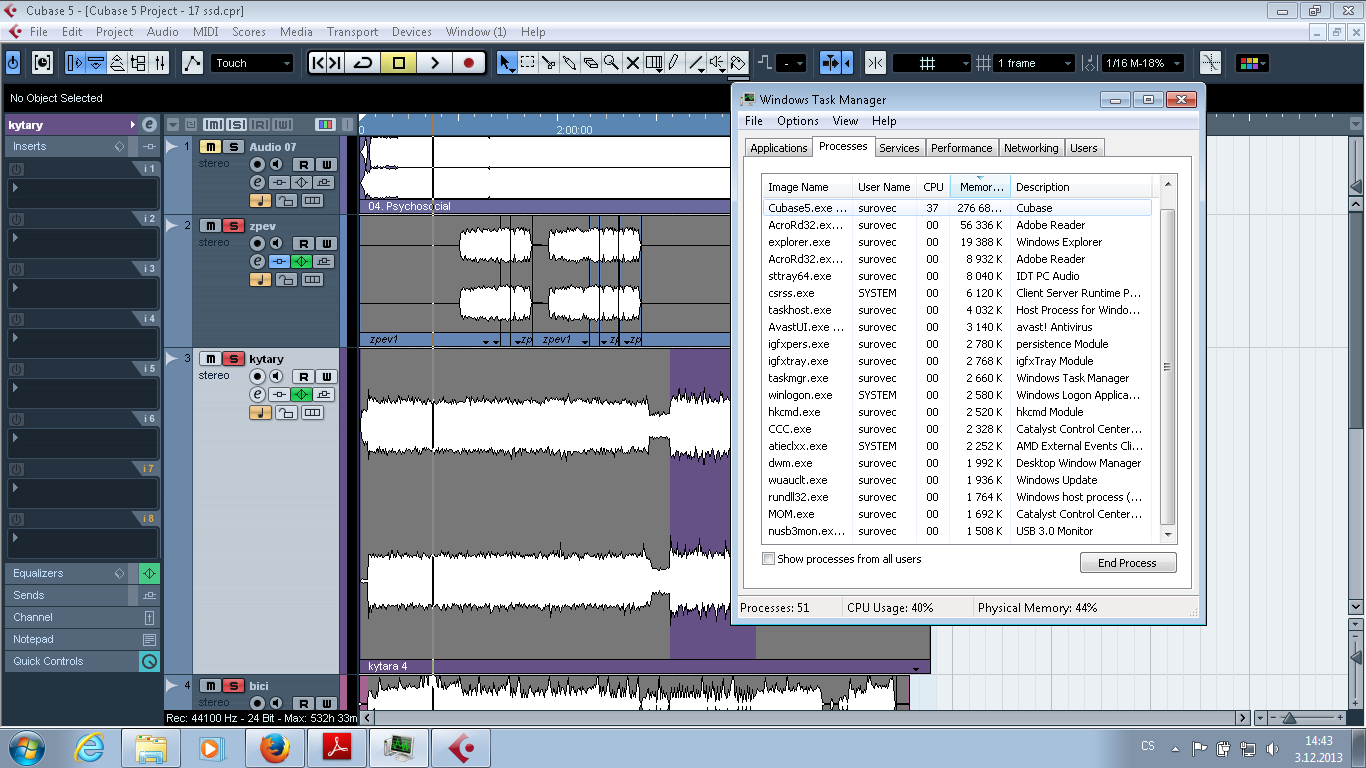Click the End Process button
The height and width of the screenshot is (768, 1366).
[1127, 563]
